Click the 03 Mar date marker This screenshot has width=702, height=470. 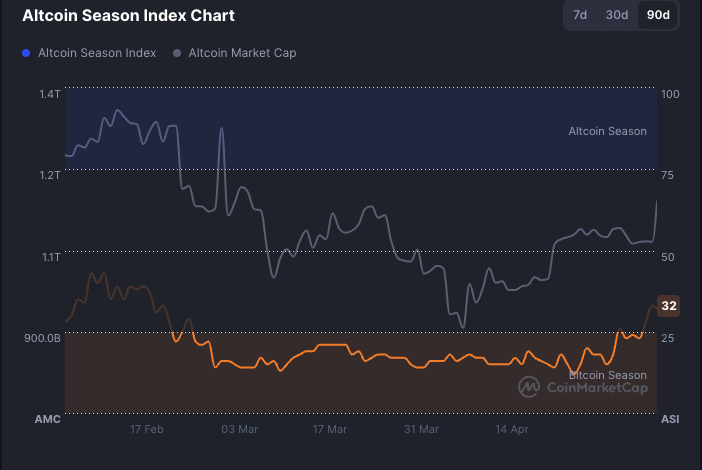click(x=240, y=429)
